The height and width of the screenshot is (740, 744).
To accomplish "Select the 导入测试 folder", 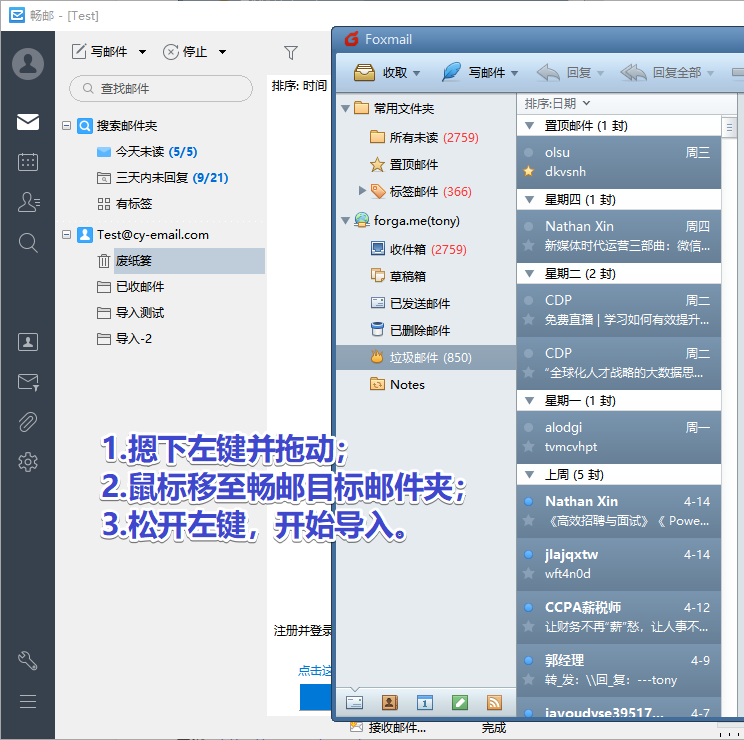I will pos(130,313).
